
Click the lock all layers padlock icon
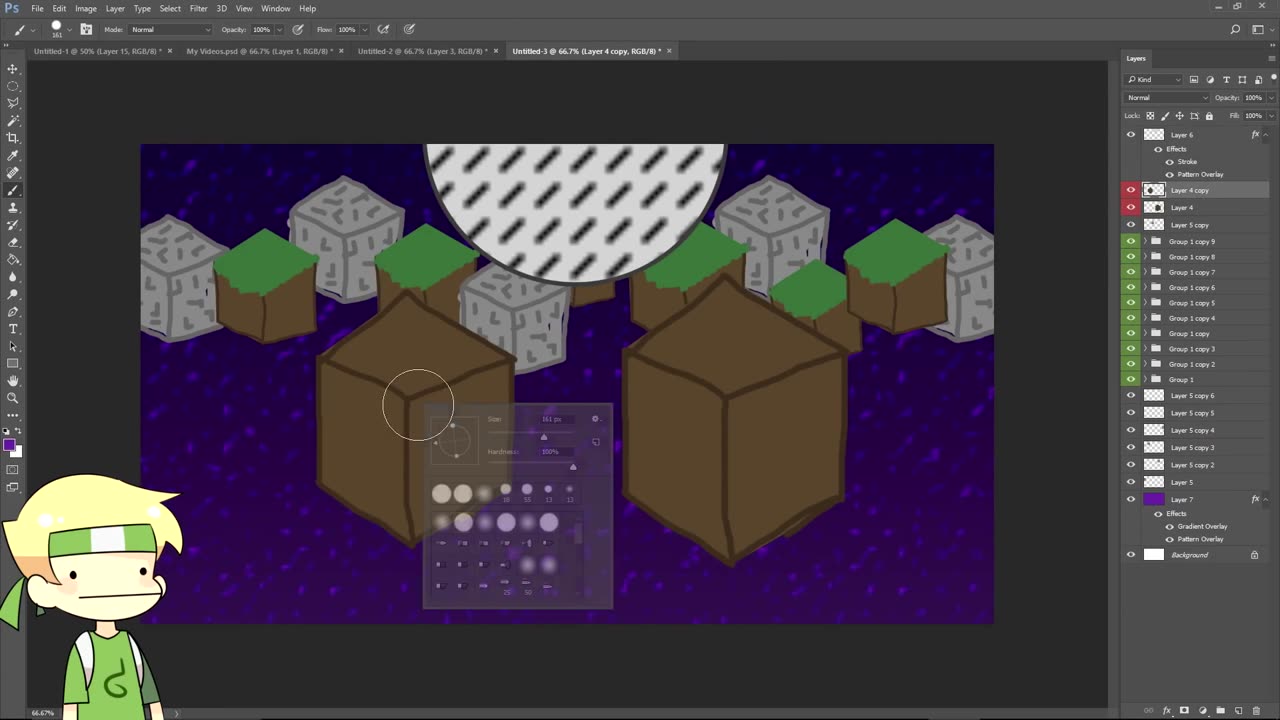pos(1209,115)
